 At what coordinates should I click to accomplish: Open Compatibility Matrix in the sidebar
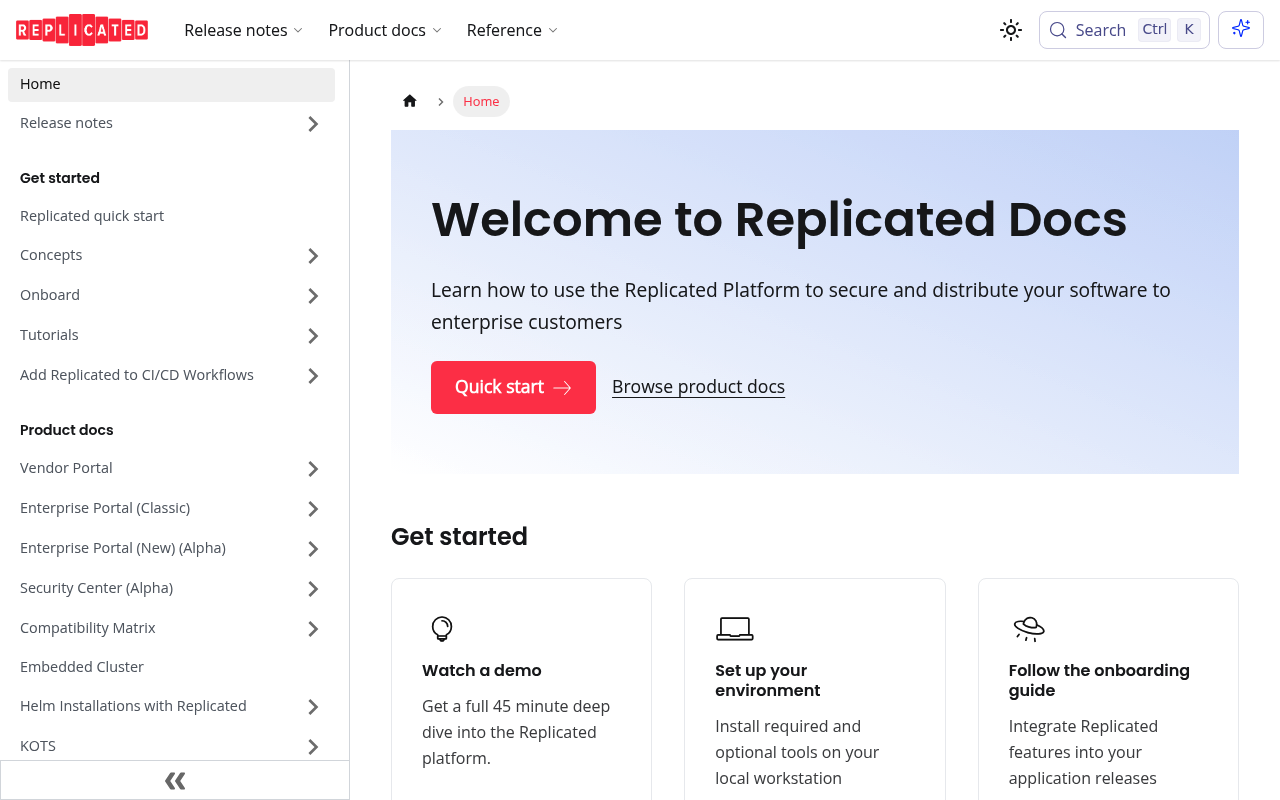(88, 628)
